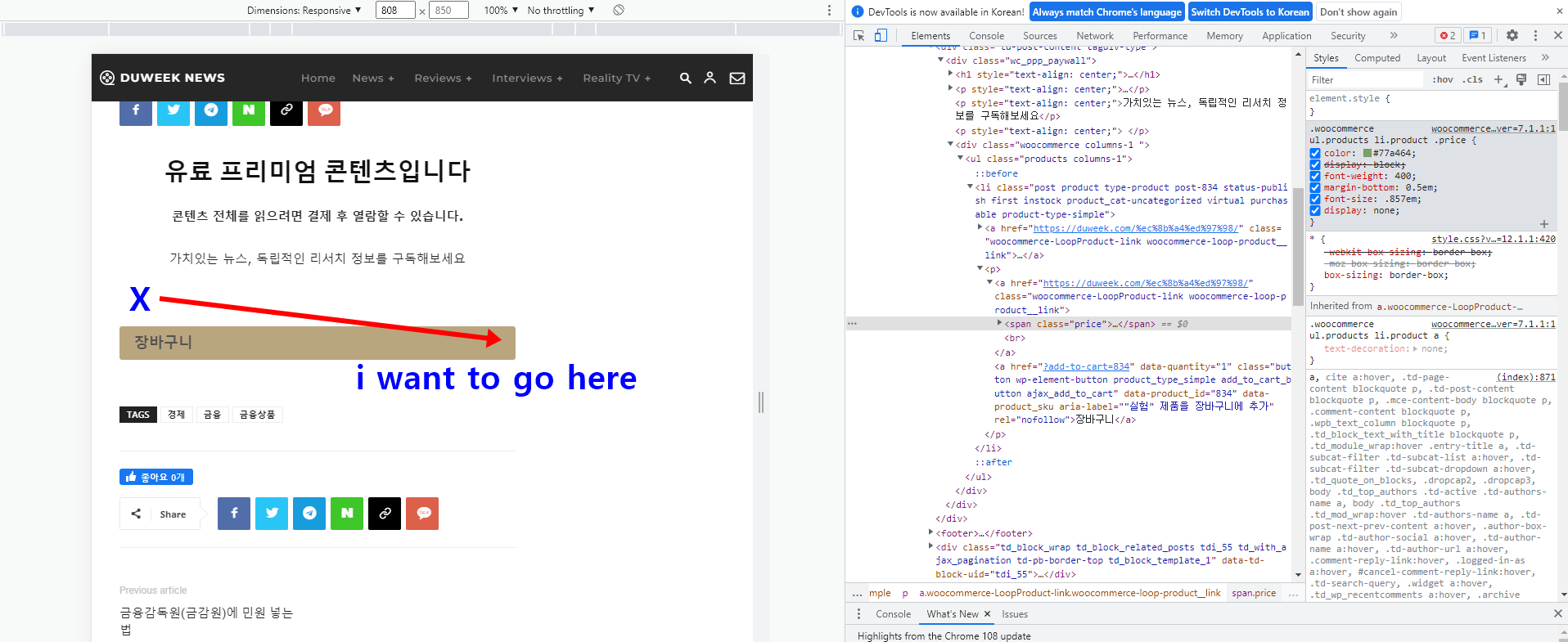
Task: Close the DevTools language info bar
Action: pos(1560,11)
